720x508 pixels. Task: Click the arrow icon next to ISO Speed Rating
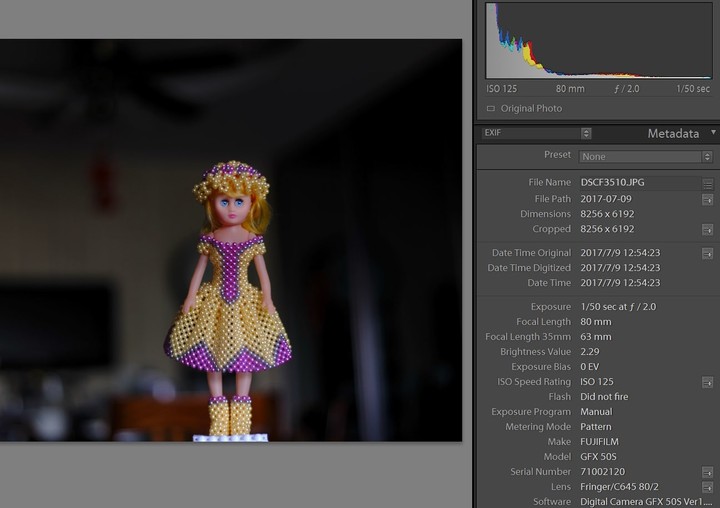point(708,382)
